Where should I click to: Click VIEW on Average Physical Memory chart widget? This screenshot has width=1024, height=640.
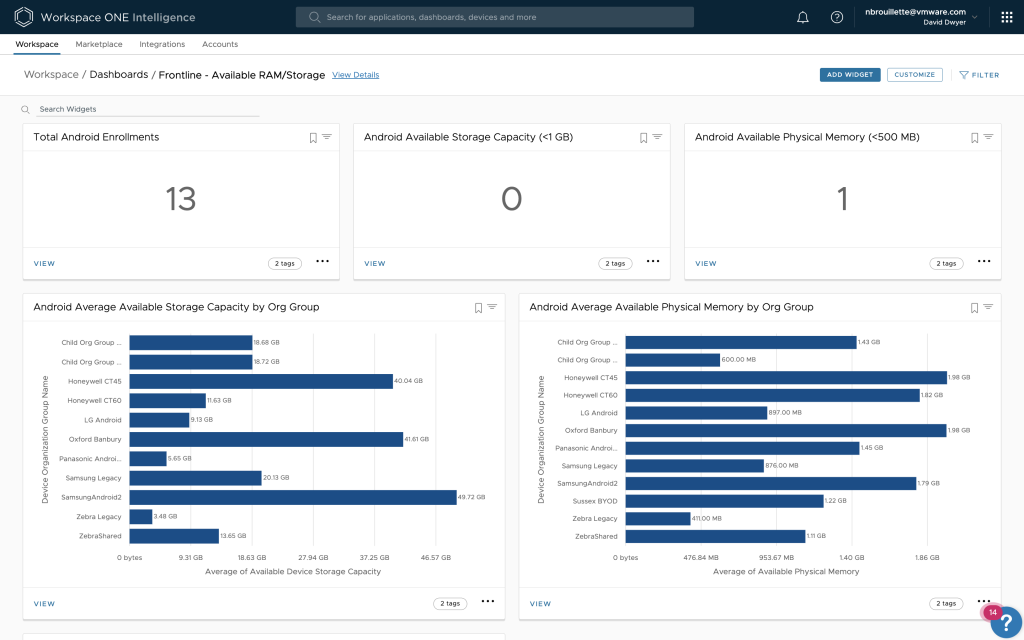click(x=540, y=604)
